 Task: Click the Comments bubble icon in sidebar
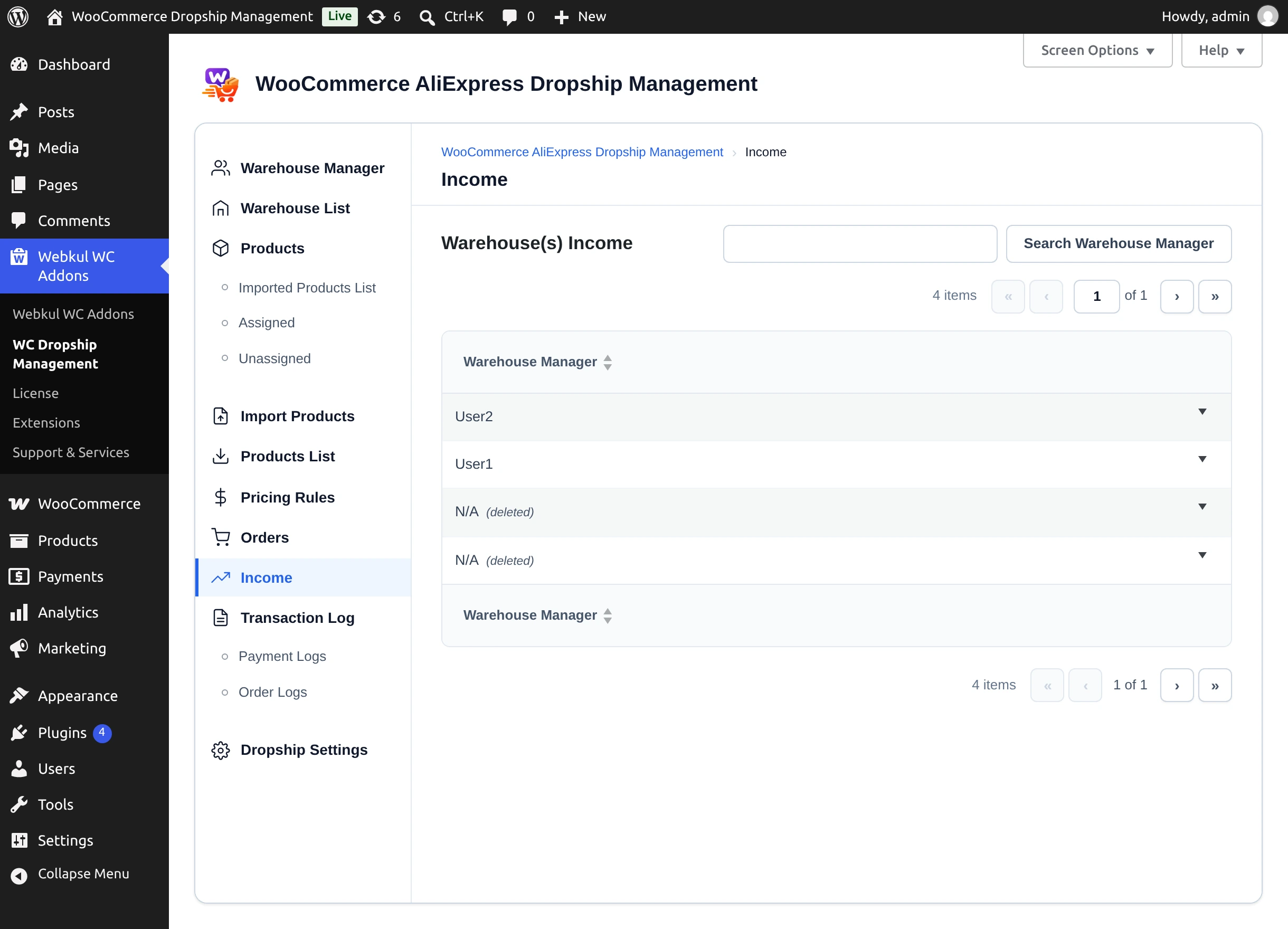19,220
